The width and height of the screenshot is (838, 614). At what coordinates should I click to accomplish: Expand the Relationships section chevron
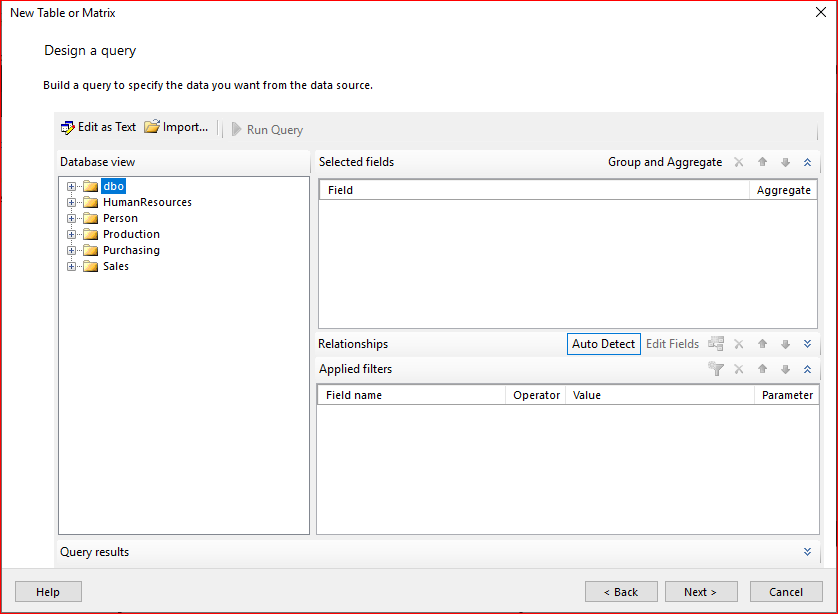(807, 344)
